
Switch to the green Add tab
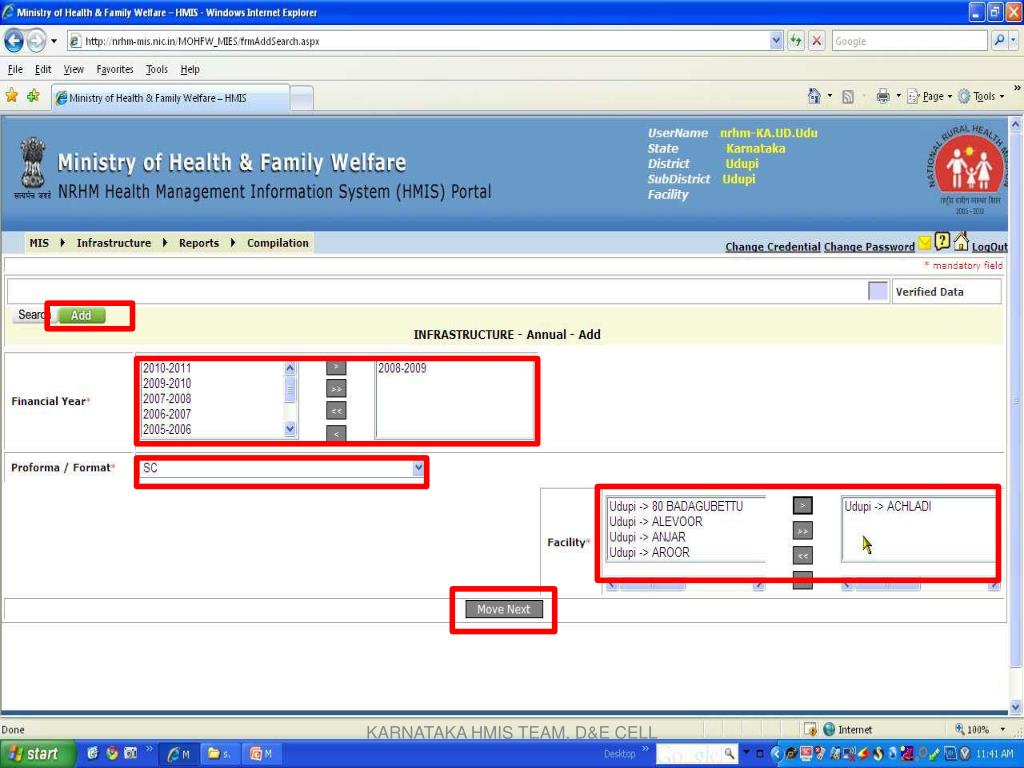coord(81,315)
